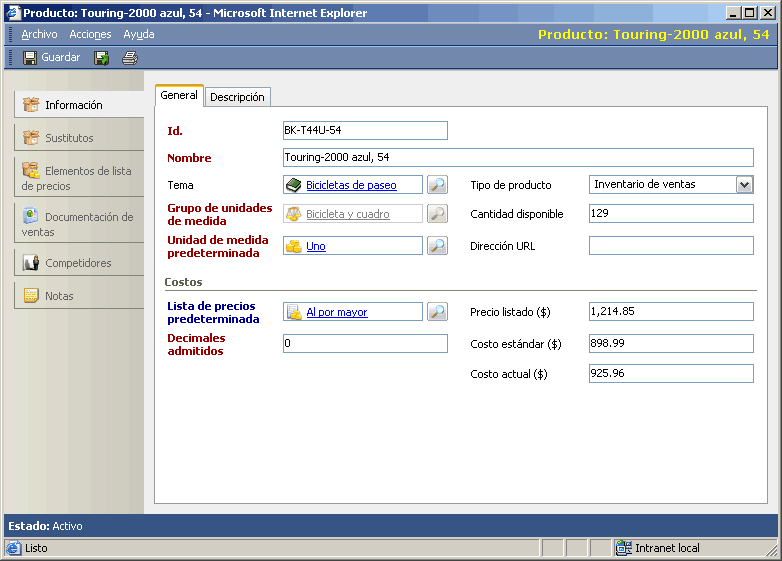Click the price list icon beside Al por mayor

click(294, 312)
